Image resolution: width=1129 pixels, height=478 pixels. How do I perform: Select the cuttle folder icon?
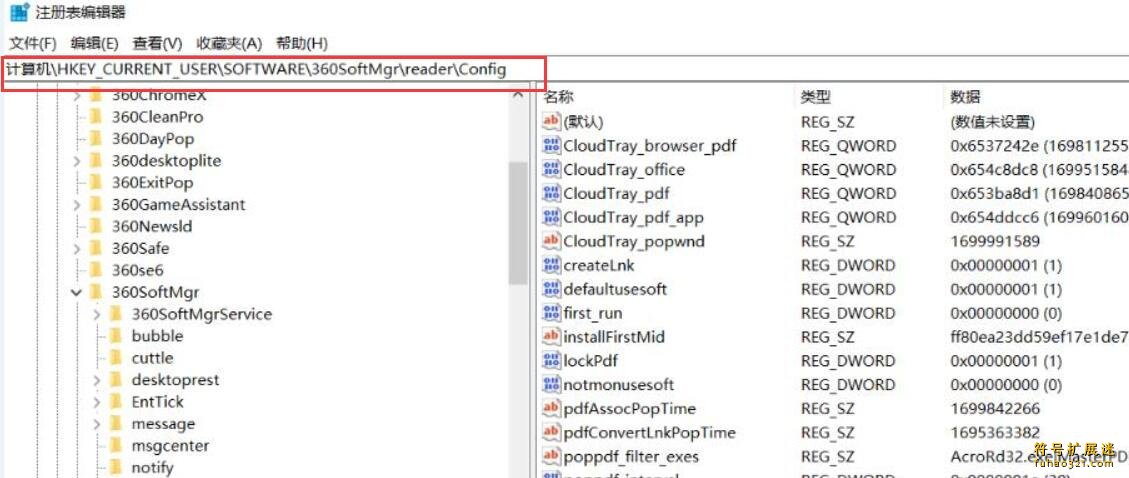116,358
